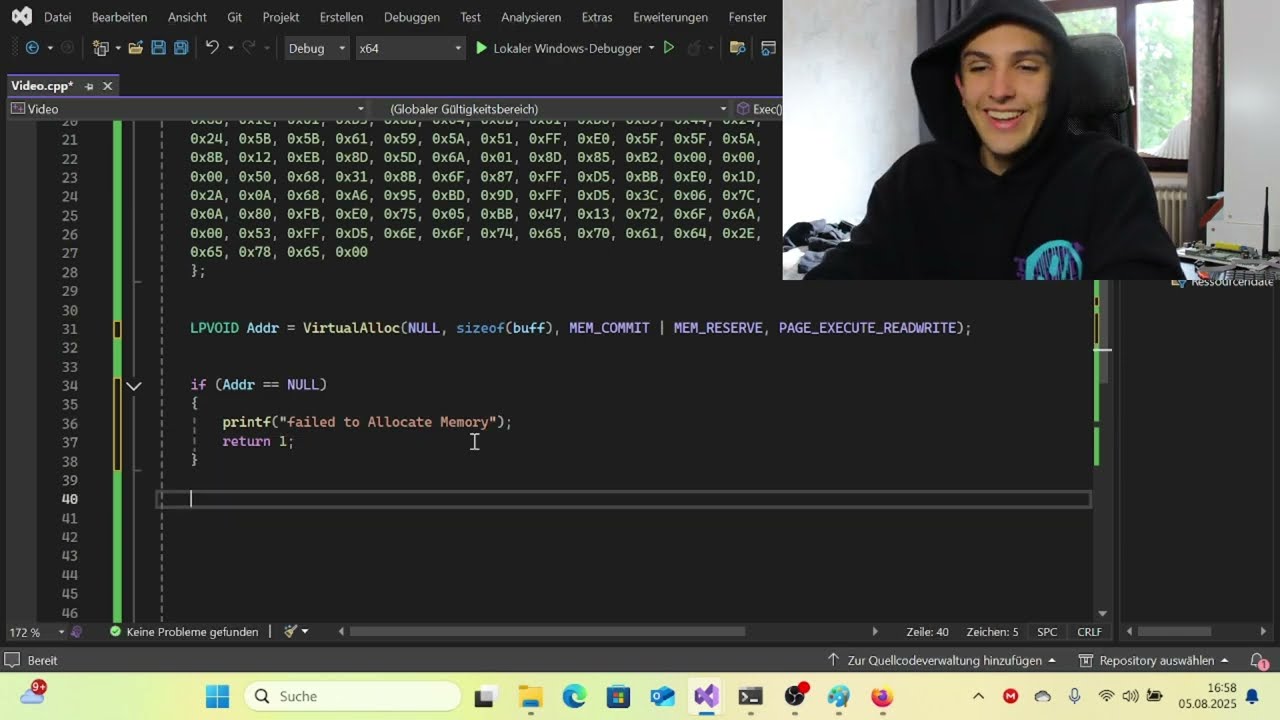
Task: Open File Explorer from the taskbar
Action: pos(530,697)
